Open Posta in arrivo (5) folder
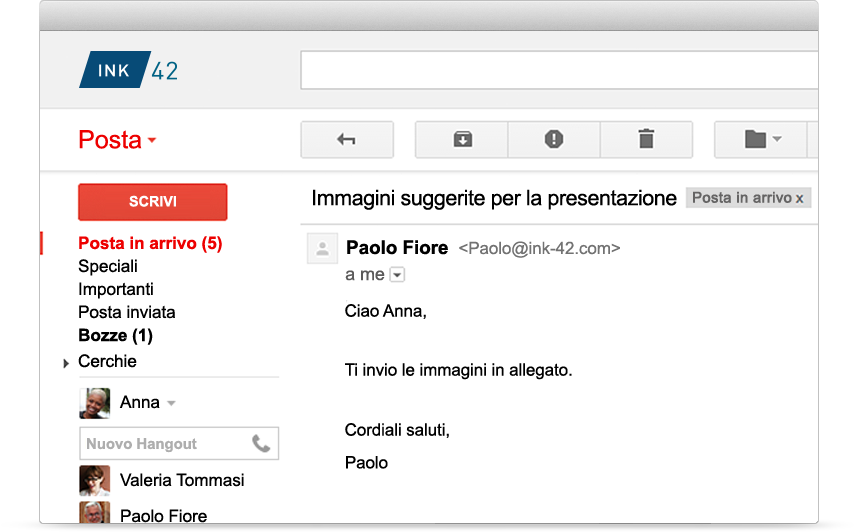 point(150,243)
